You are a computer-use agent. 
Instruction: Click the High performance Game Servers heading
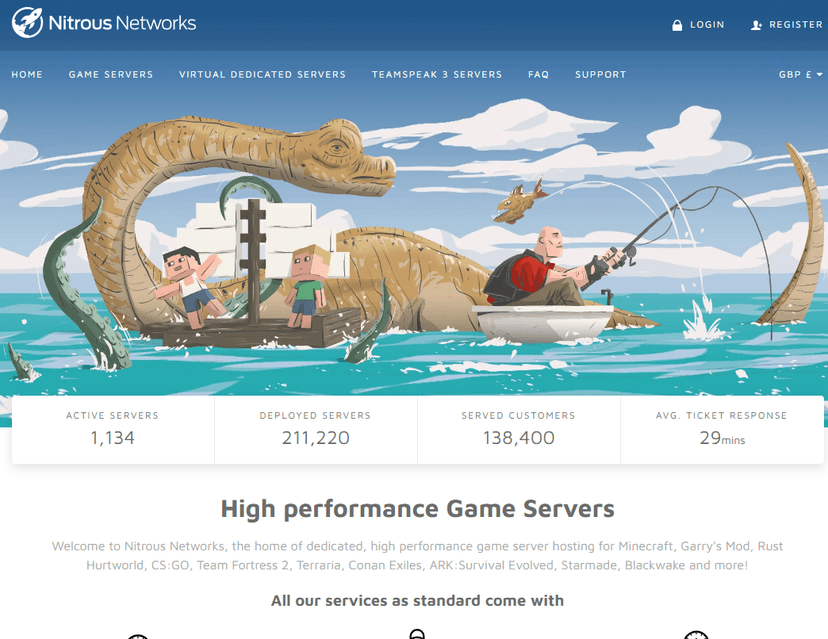[417, 508]
